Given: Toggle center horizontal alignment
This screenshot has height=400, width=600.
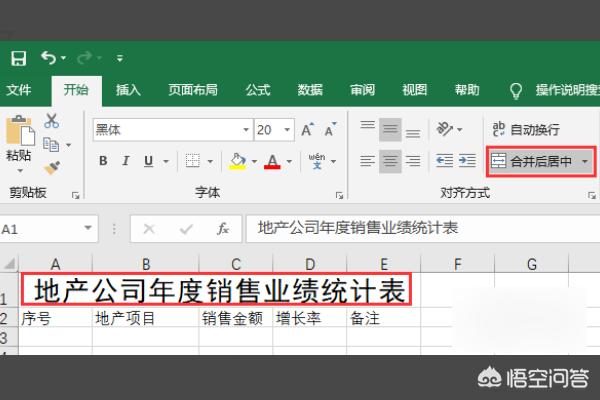Looking at the screenshot, I should [x=390, y=161].
